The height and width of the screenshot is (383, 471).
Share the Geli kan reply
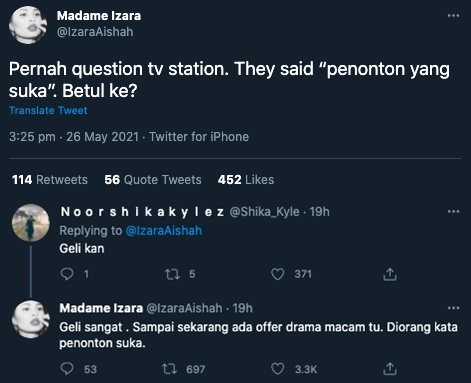(x=390, y=274)
